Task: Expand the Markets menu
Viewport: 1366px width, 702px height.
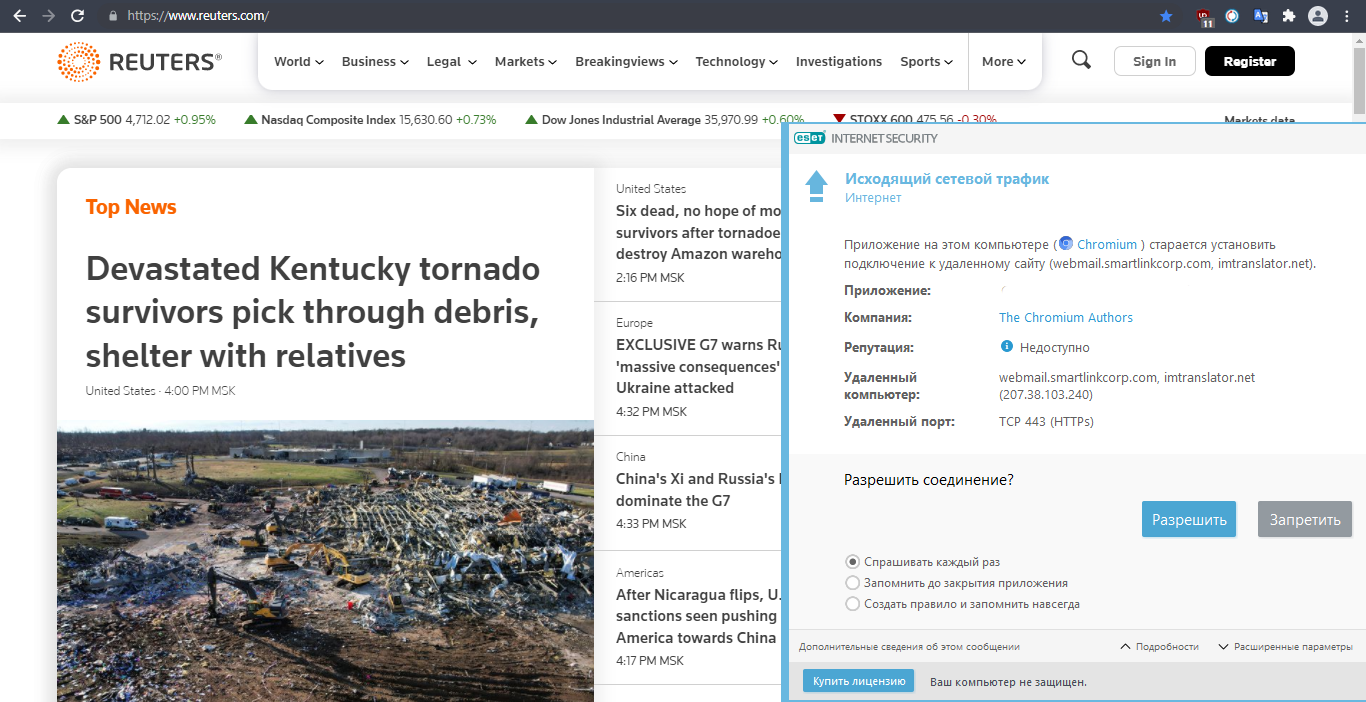Action: [x=526, y=61]
